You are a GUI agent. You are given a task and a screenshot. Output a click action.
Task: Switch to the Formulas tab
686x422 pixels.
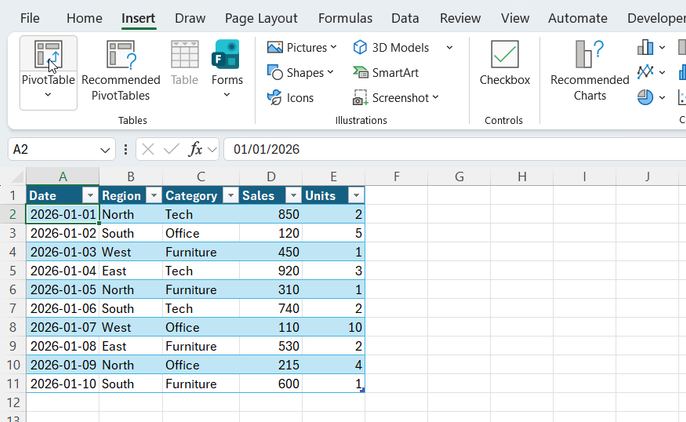click(345, 18)
